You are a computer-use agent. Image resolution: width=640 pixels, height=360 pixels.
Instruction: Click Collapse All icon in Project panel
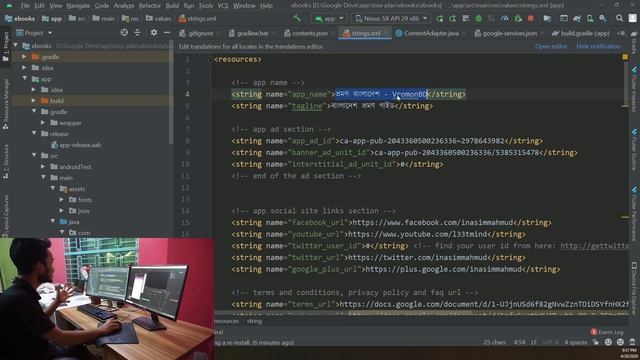pos(138,33)
